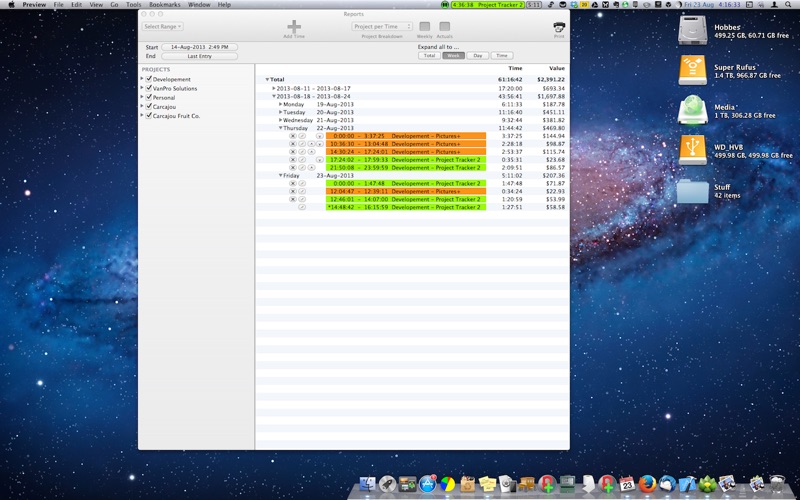Select orange 14:30:24 Pictures+ time bar
Image resolution: width=800 pixels, height=500 pixels.
[x=406, y=152]
